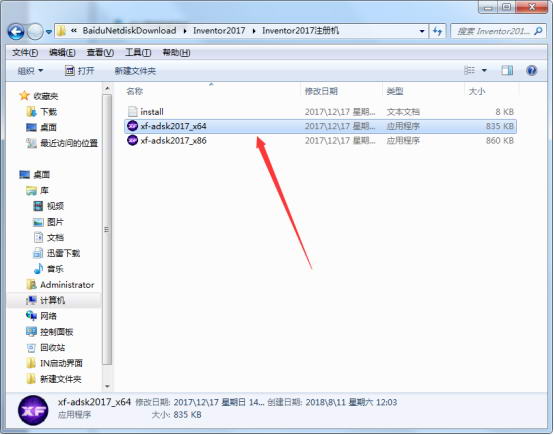Sort by the 修改日期 column header

pos(321,92)
